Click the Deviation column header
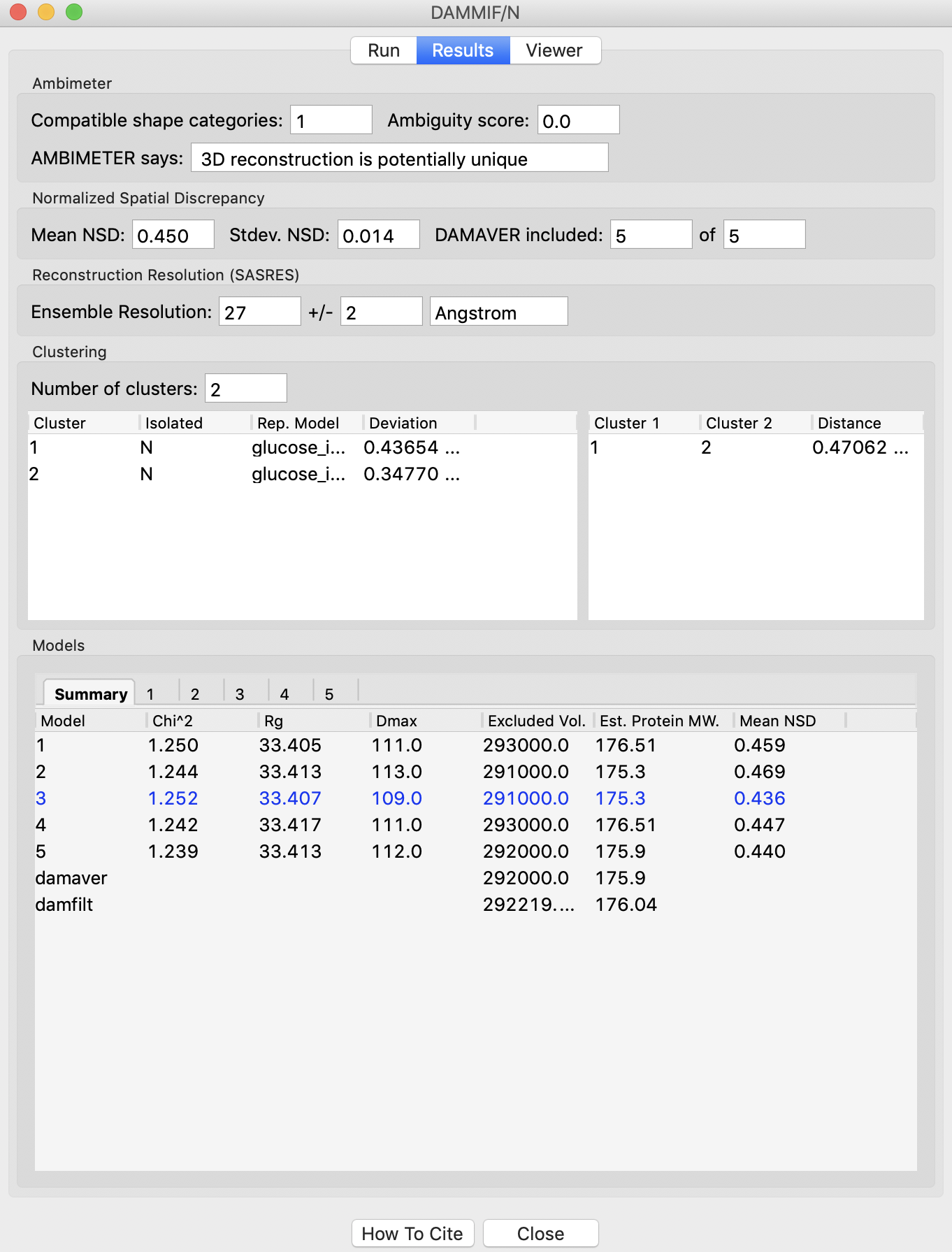The image size is (952, 1252). point(419,423)
